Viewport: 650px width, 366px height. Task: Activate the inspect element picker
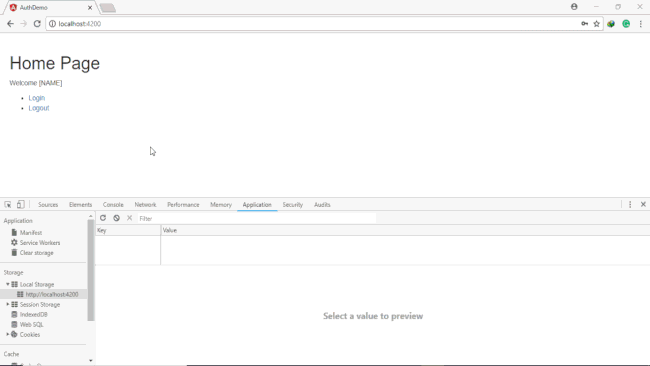[8, 204]
